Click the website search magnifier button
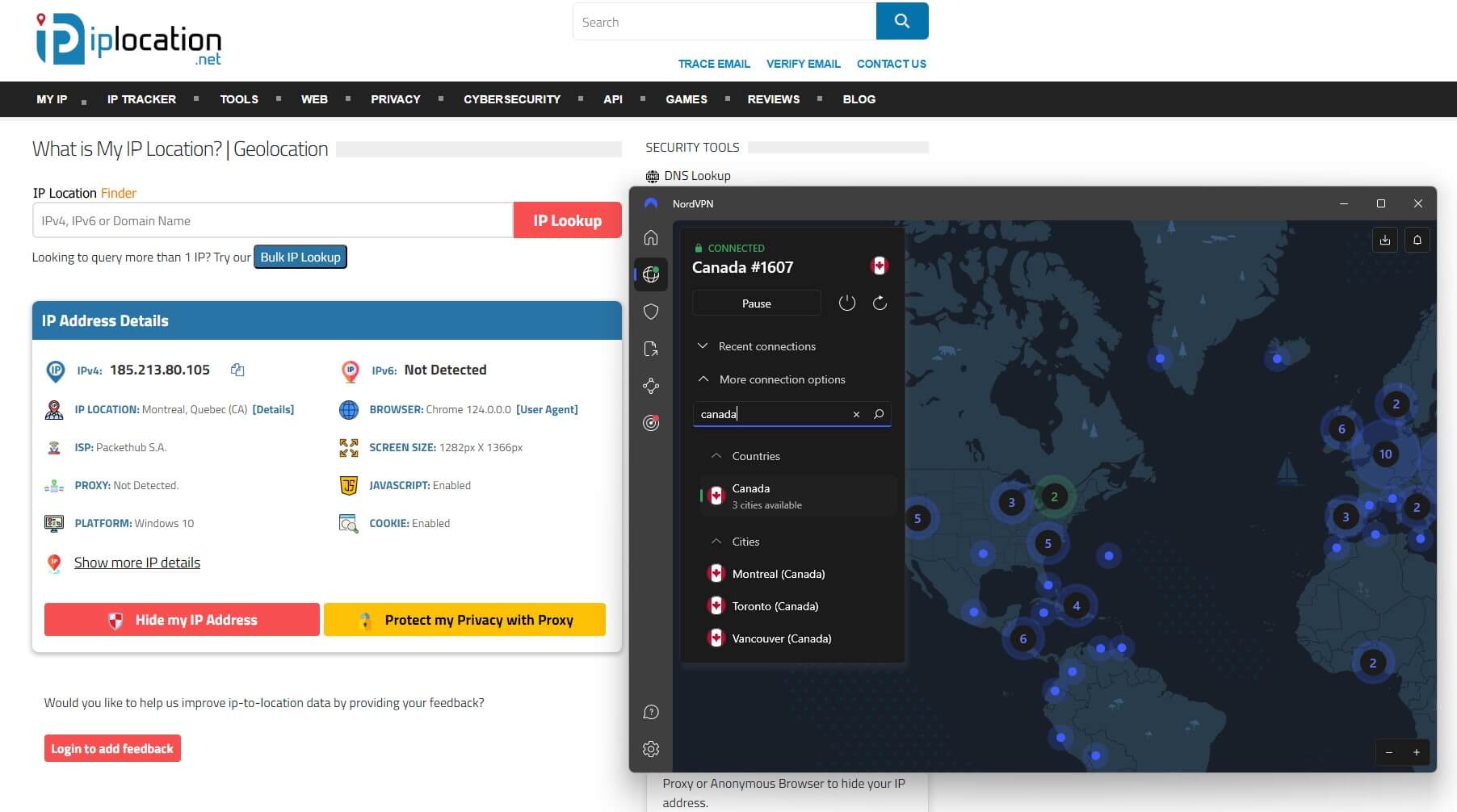1457x812 pixels. (902, 22)
